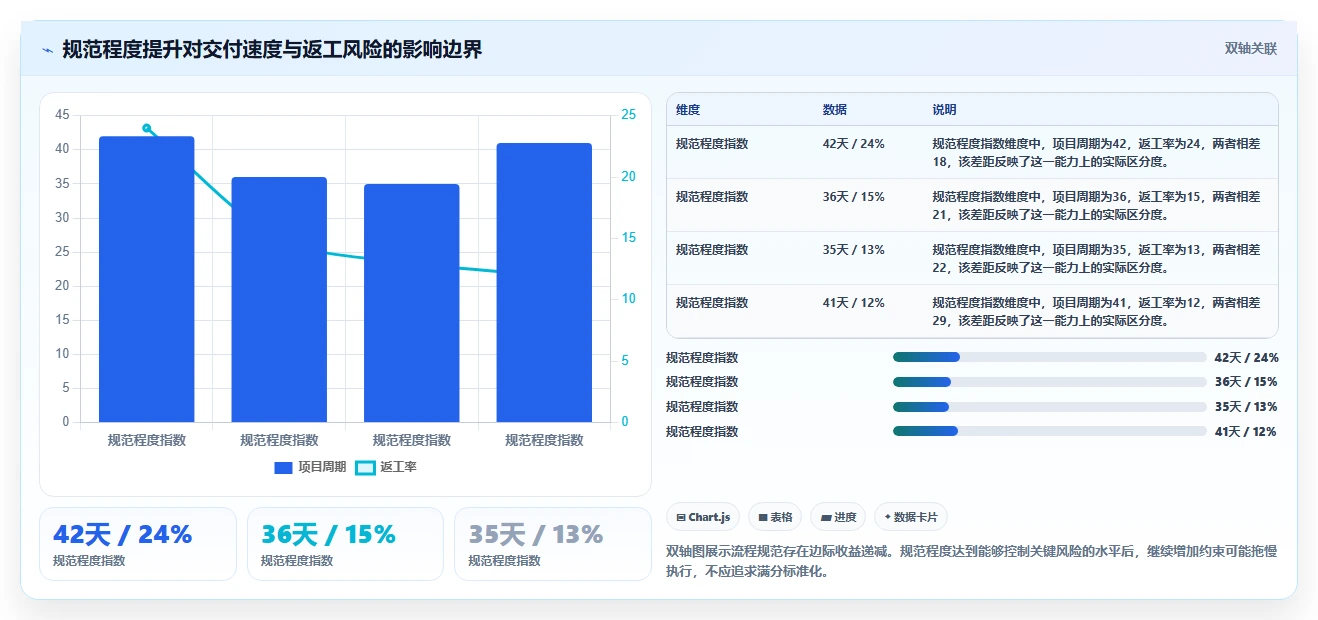
Task: Click the chart bar reaching 36 days
Action: click(279, 300)
